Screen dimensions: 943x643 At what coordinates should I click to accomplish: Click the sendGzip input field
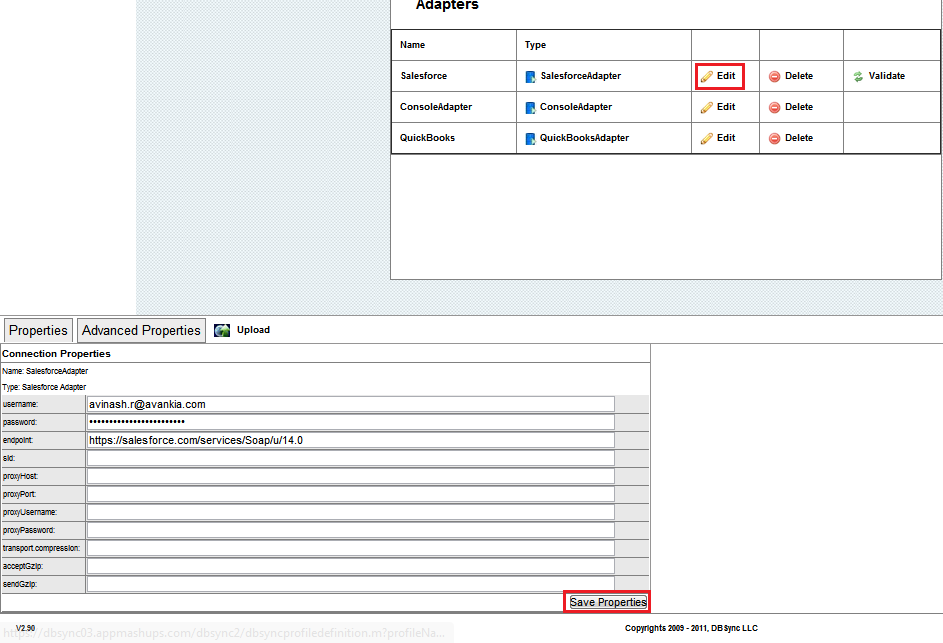[350, 584]
